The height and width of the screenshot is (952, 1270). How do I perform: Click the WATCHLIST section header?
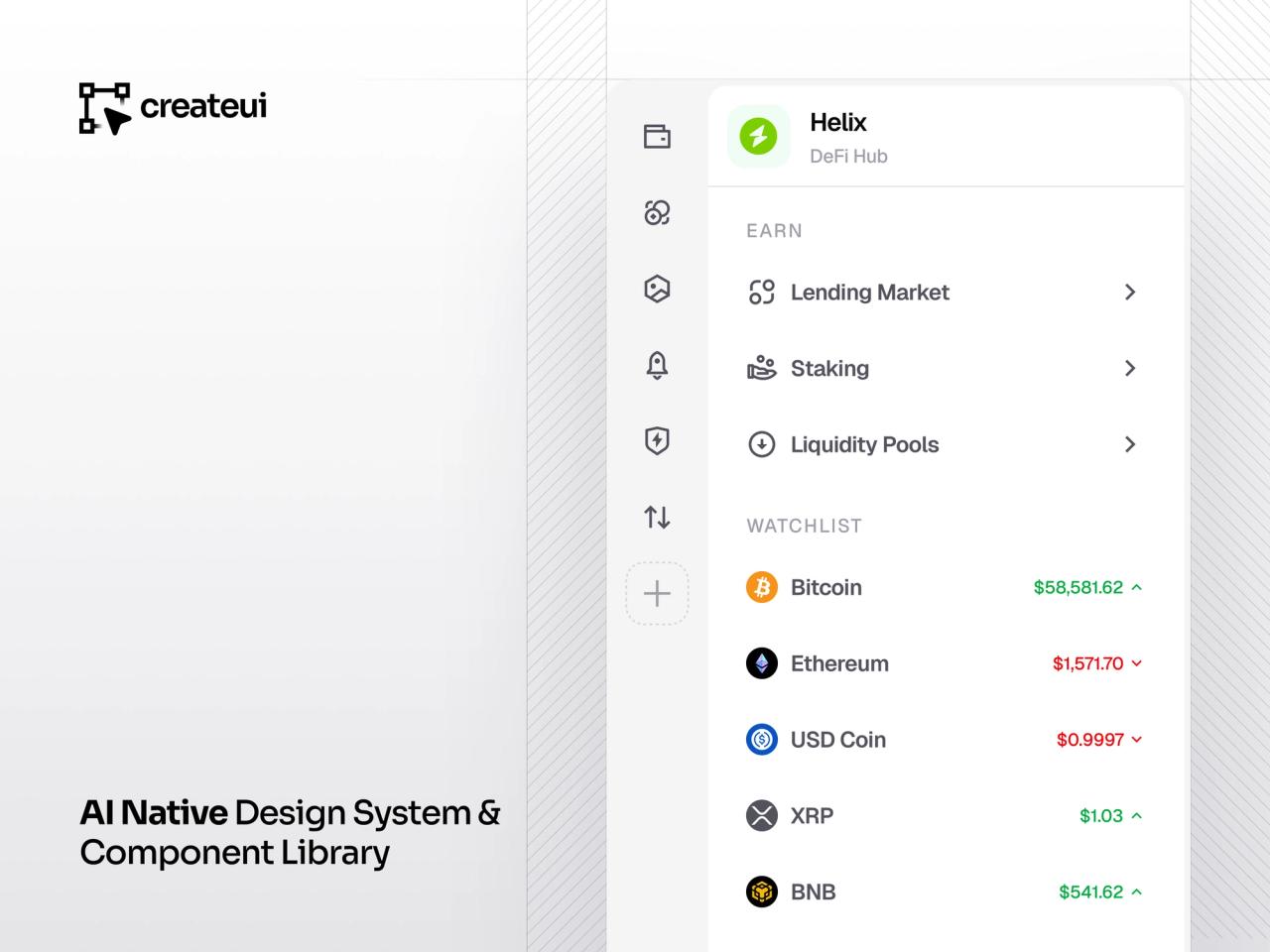804,527
